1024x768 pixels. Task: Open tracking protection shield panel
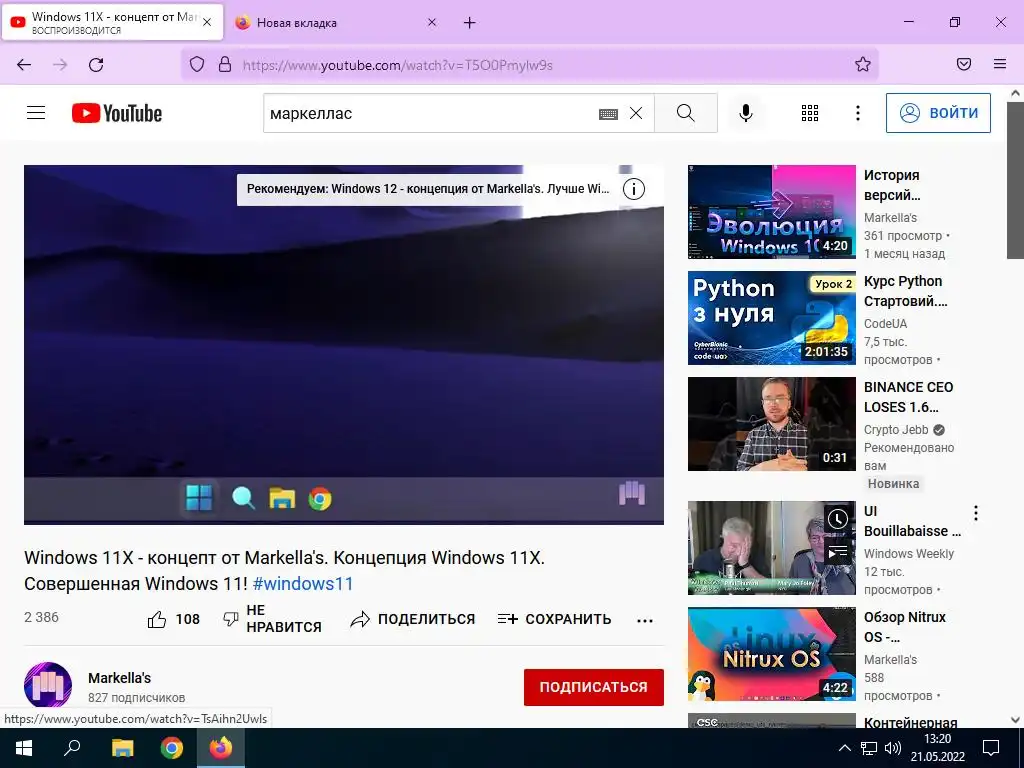(197, 64)
